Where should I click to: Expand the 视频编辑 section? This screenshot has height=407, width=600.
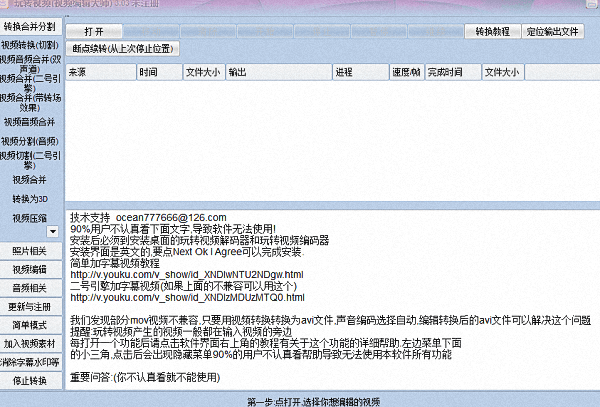(x=29, y=269)
